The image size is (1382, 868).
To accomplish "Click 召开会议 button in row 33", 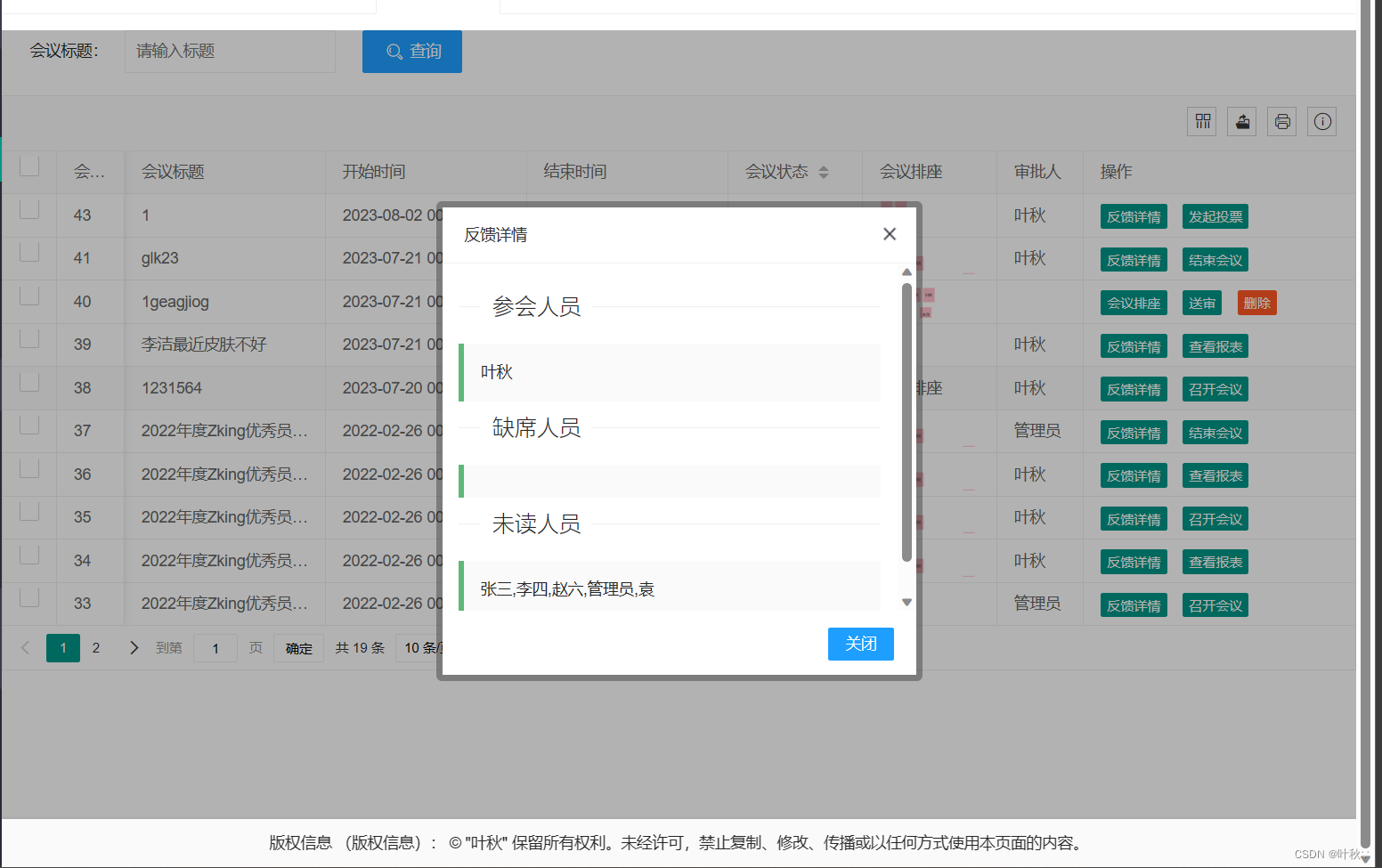I will (x=1215, y=605).
